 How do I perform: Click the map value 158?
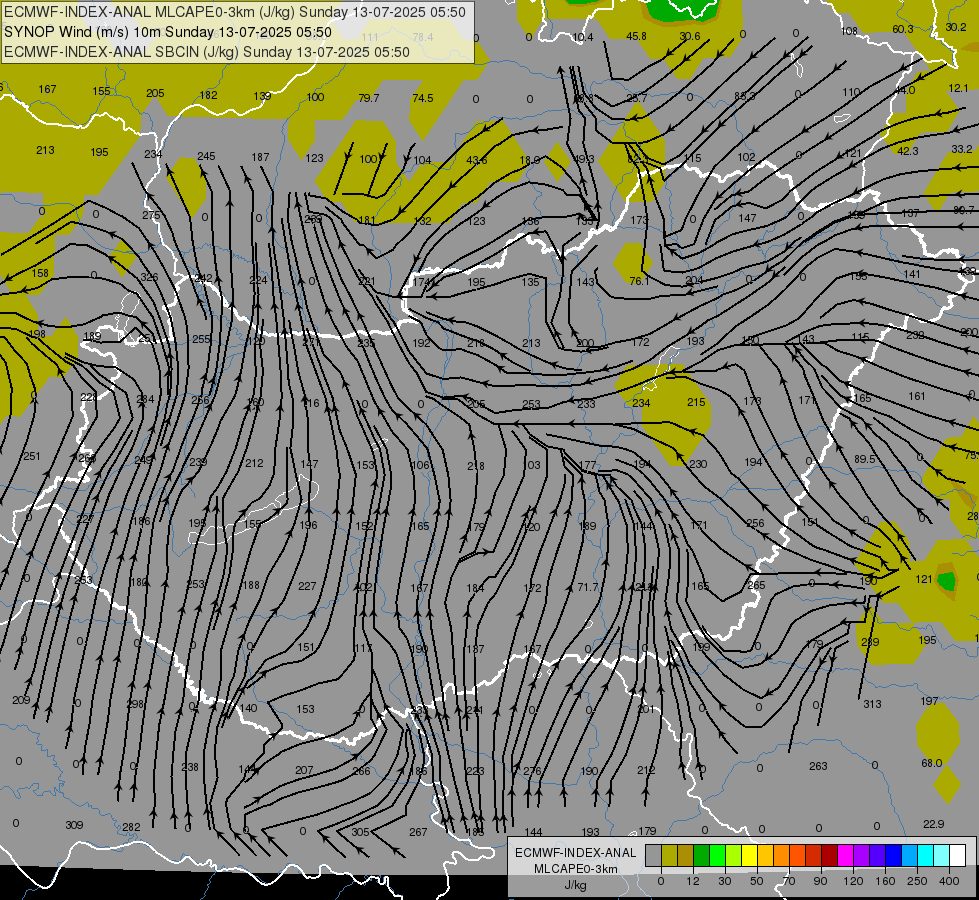point(40,273)
